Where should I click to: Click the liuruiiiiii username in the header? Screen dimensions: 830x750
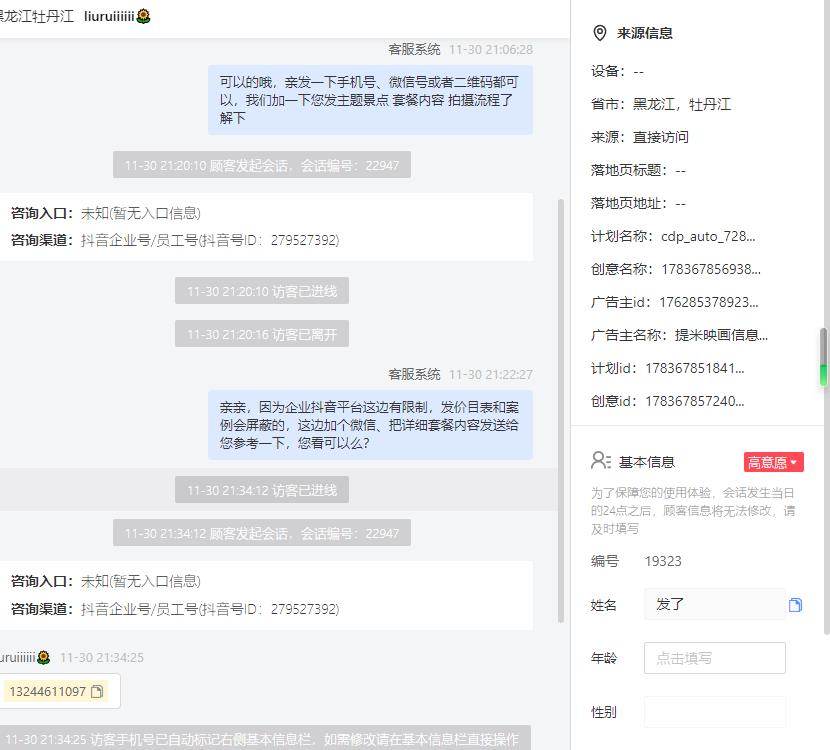point(109,16)
